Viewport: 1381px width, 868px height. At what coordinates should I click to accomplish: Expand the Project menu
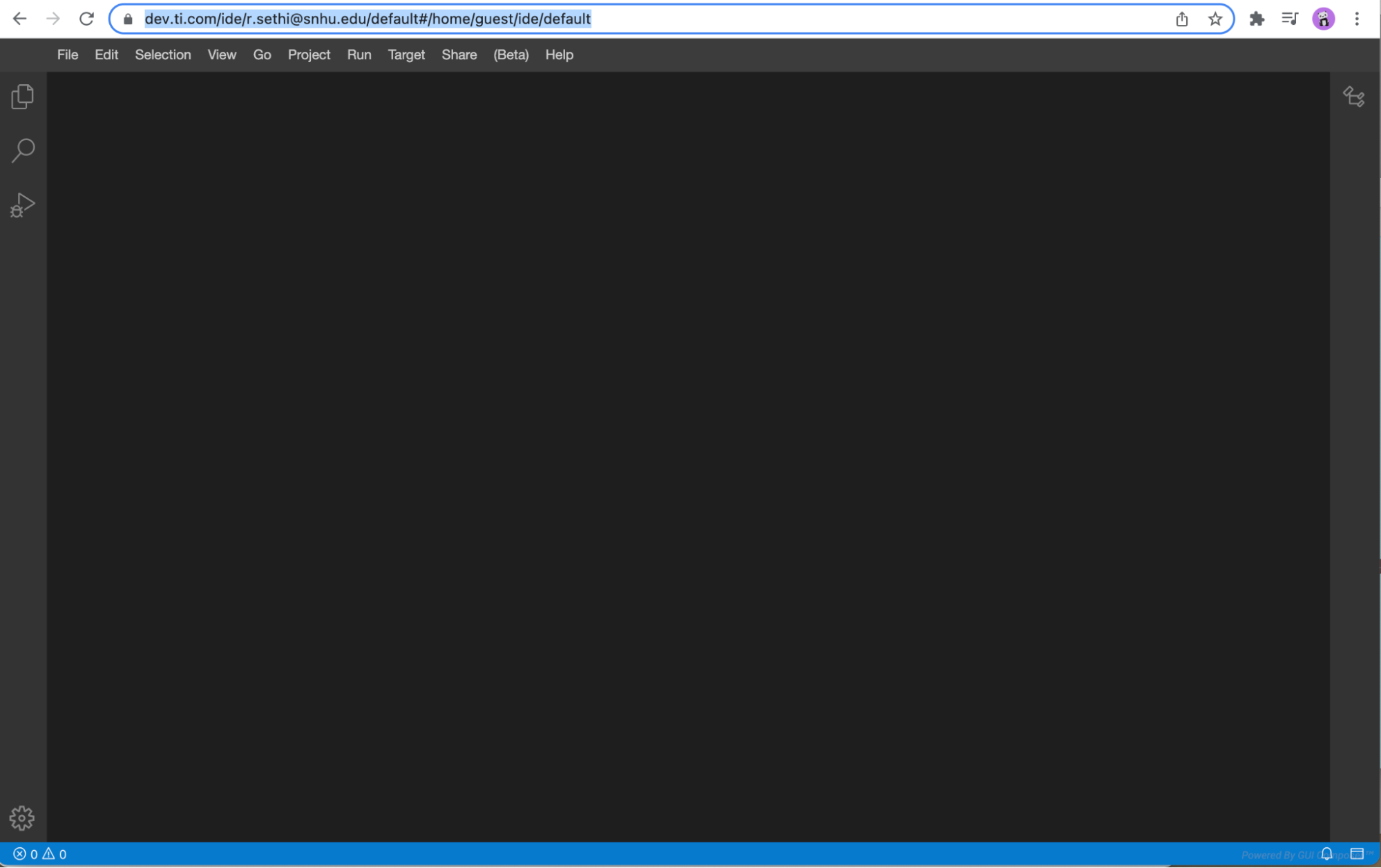pos(309,55)
